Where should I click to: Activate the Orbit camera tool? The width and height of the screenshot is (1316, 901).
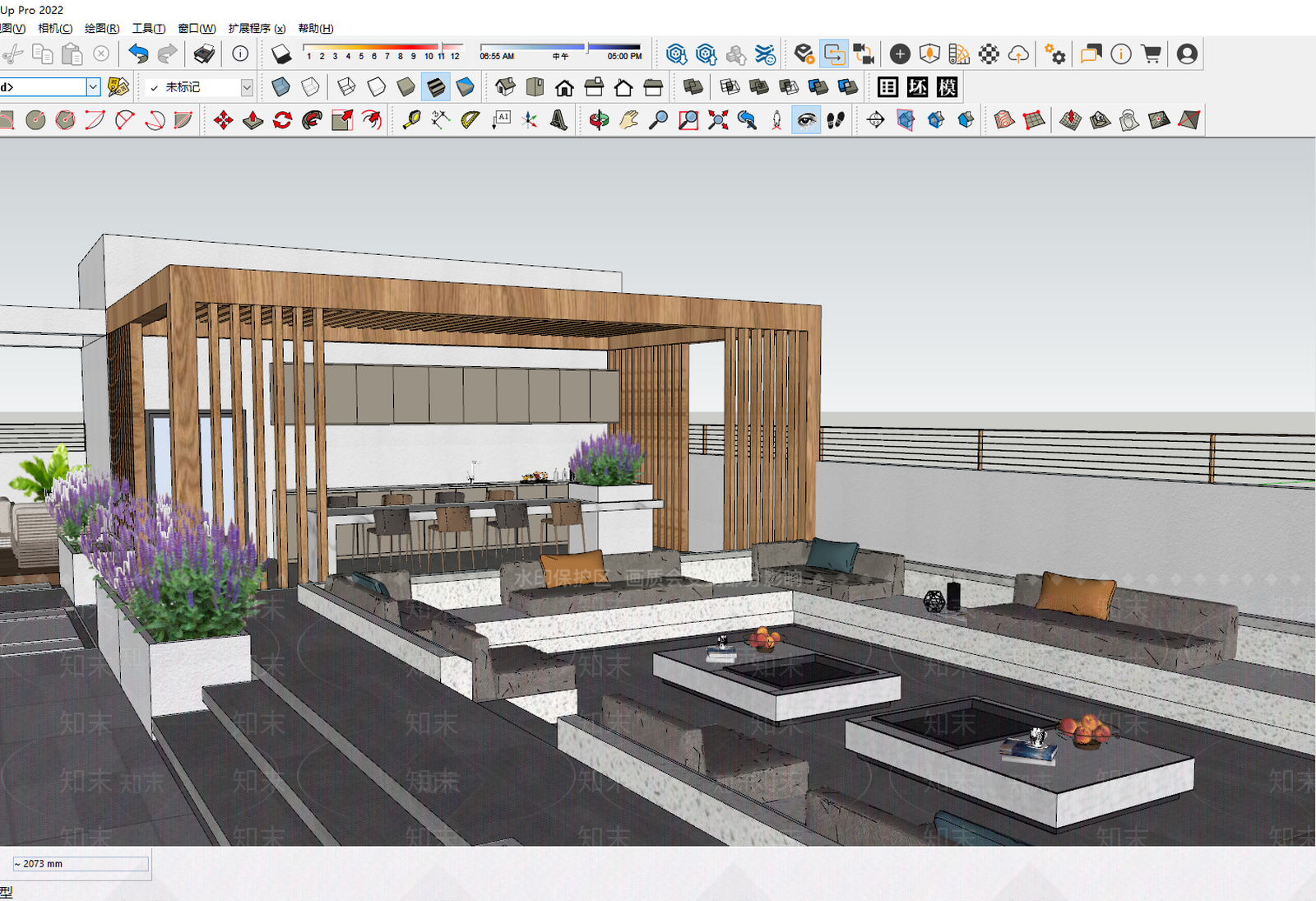599,120
